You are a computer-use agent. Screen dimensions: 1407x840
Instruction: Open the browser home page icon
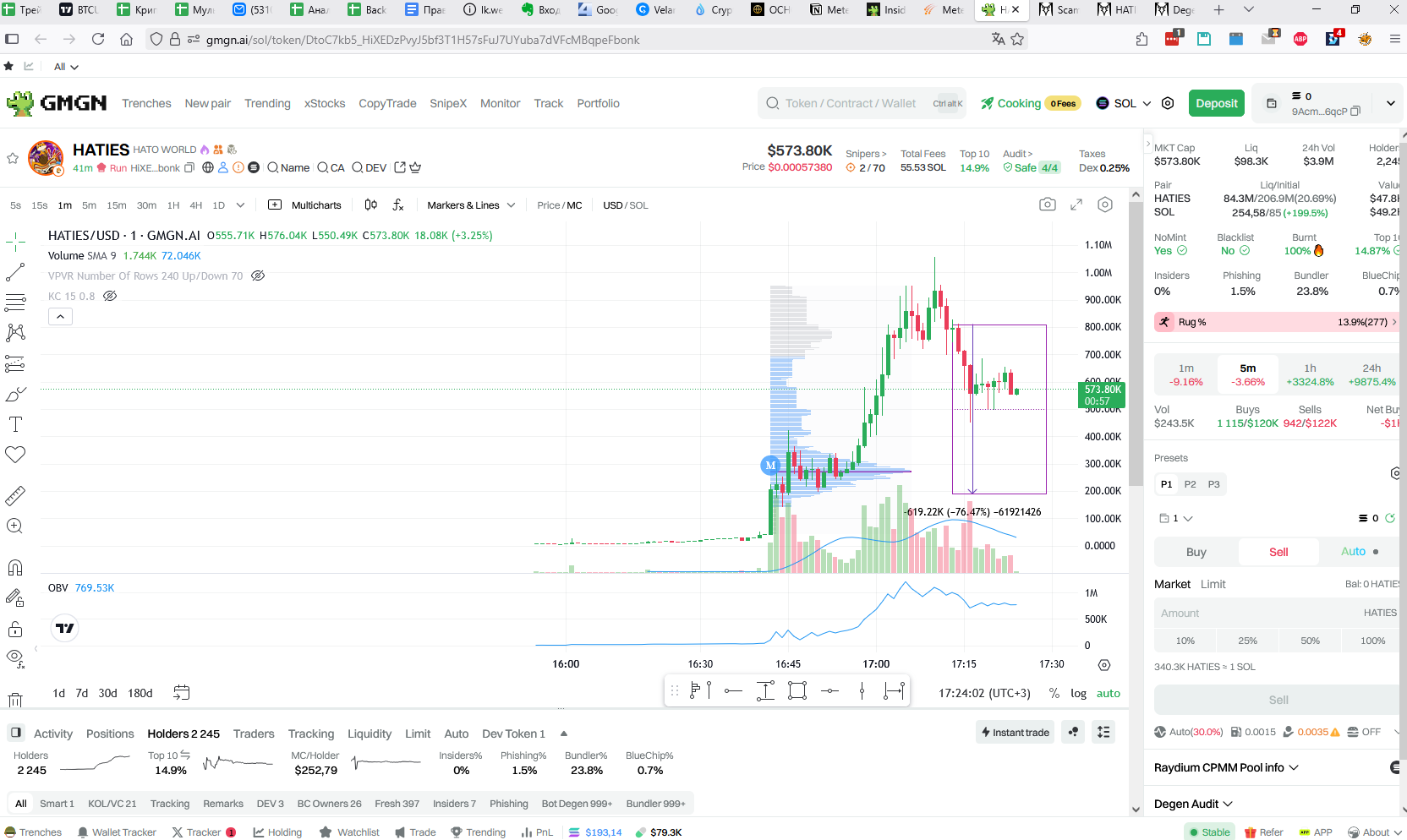126,39
